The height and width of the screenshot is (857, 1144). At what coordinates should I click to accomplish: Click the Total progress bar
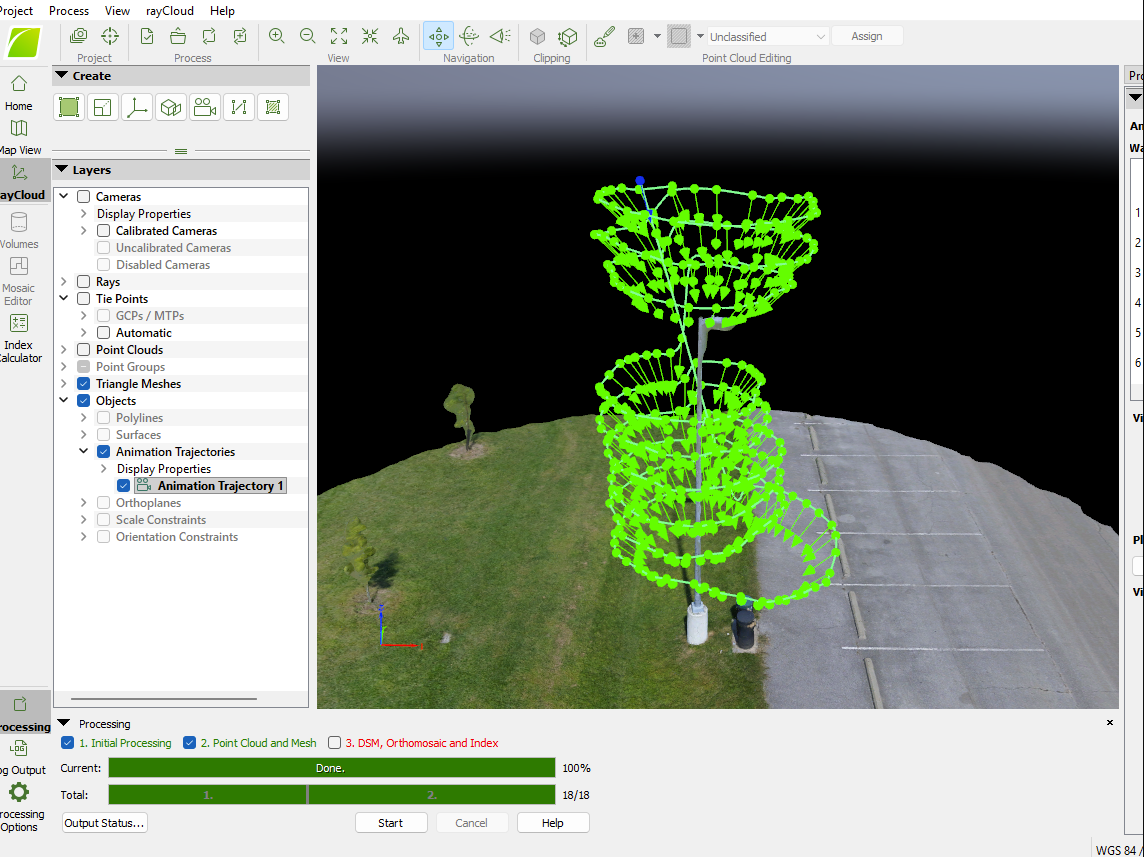[331, 795]
